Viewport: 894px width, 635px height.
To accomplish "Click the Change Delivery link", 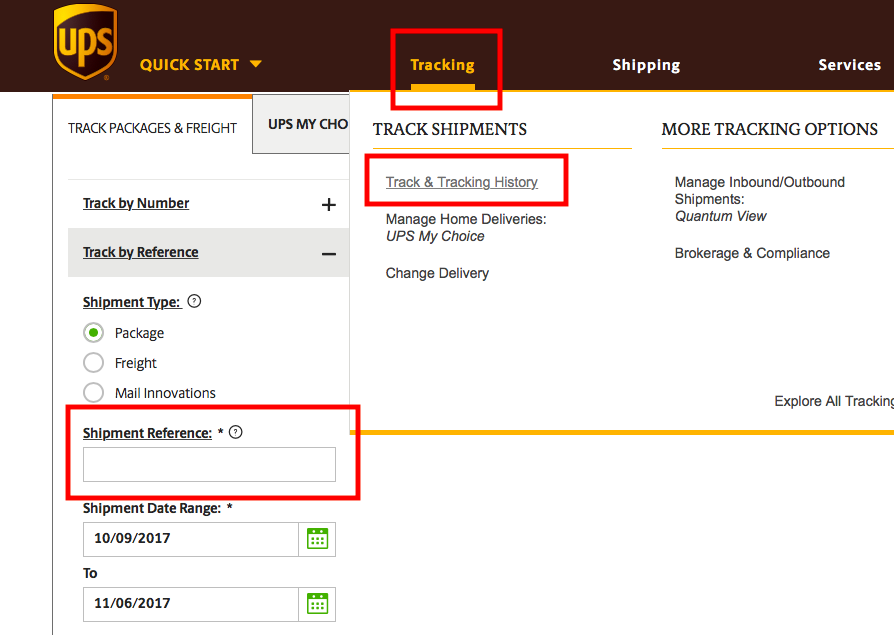I will [x=437, y=273].
